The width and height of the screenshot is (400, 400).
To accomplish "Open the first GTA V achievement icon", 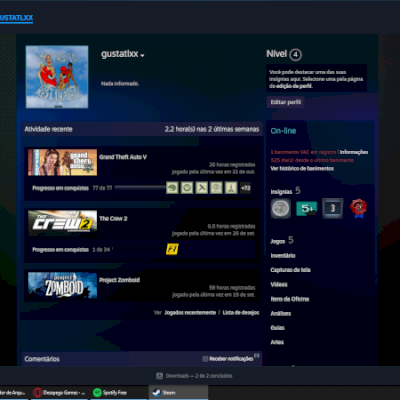I will pyautogui.click(x=172, y=188).
